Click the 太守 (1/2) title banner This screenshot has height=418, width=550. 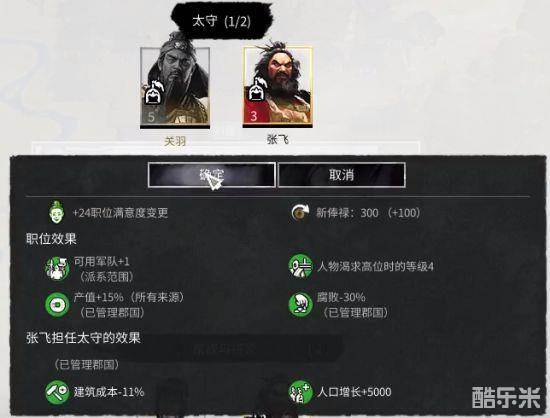pyautogui.click(x=222, y=21)
